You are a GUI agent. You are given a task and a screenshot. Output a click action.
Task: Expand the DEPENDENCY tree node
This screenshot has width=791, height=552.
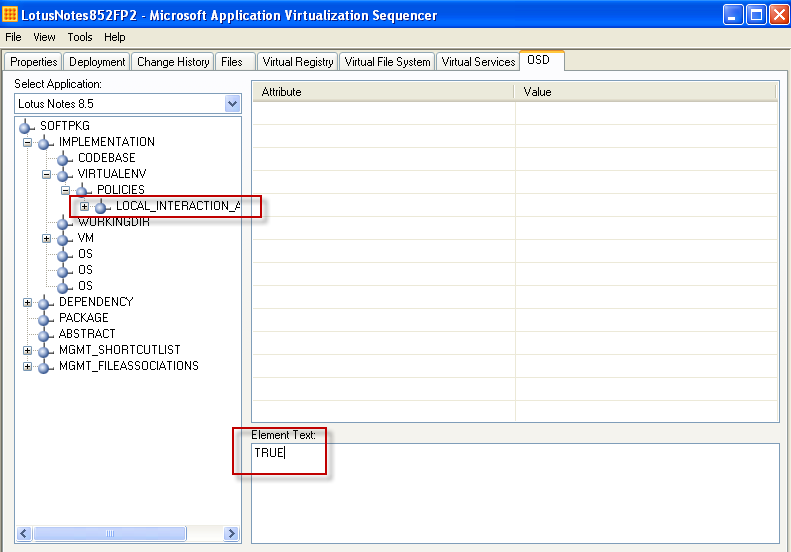(27, 302)
